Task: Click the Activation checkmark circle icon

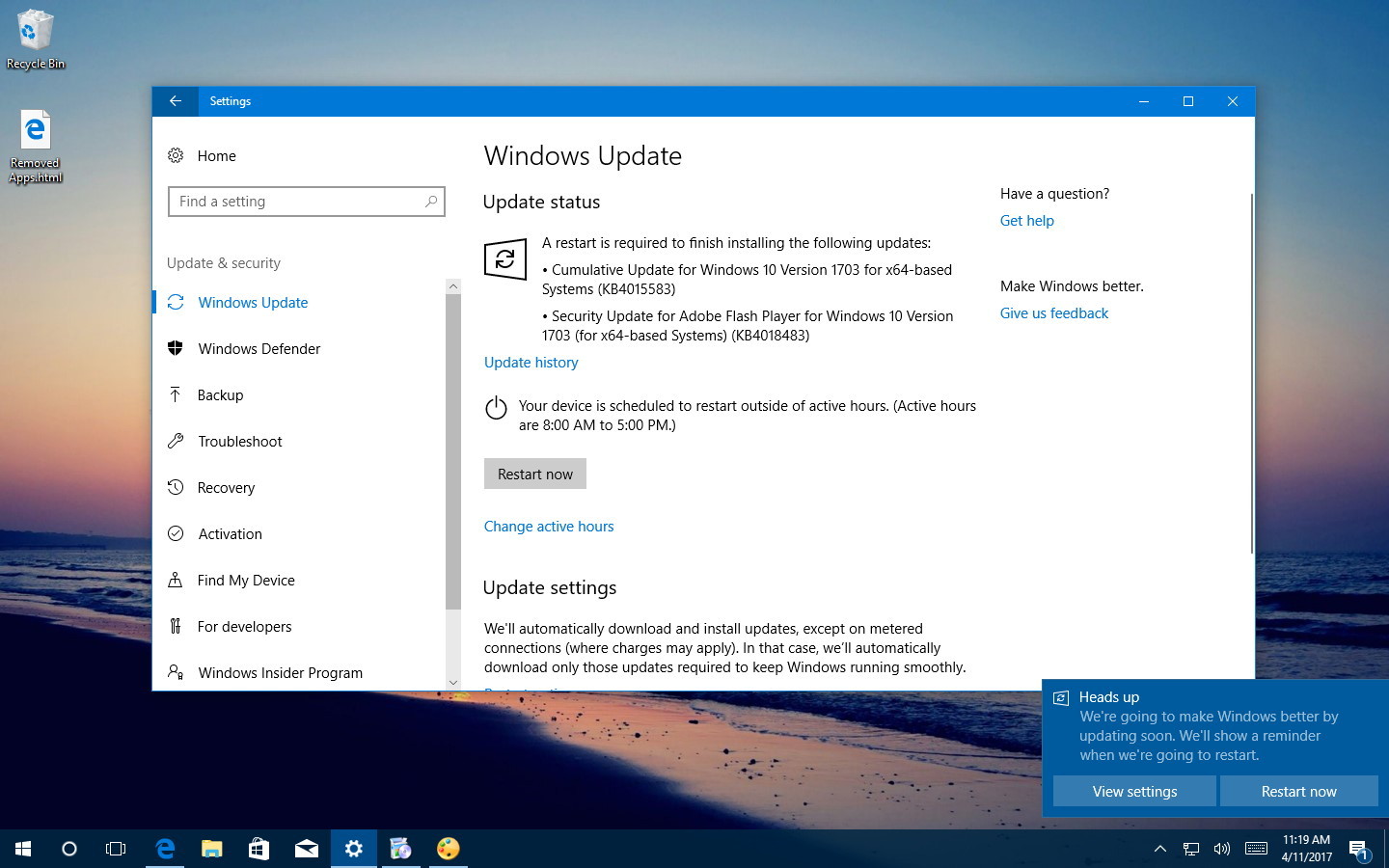Action: pyautogui.click(x=176, y=533)
